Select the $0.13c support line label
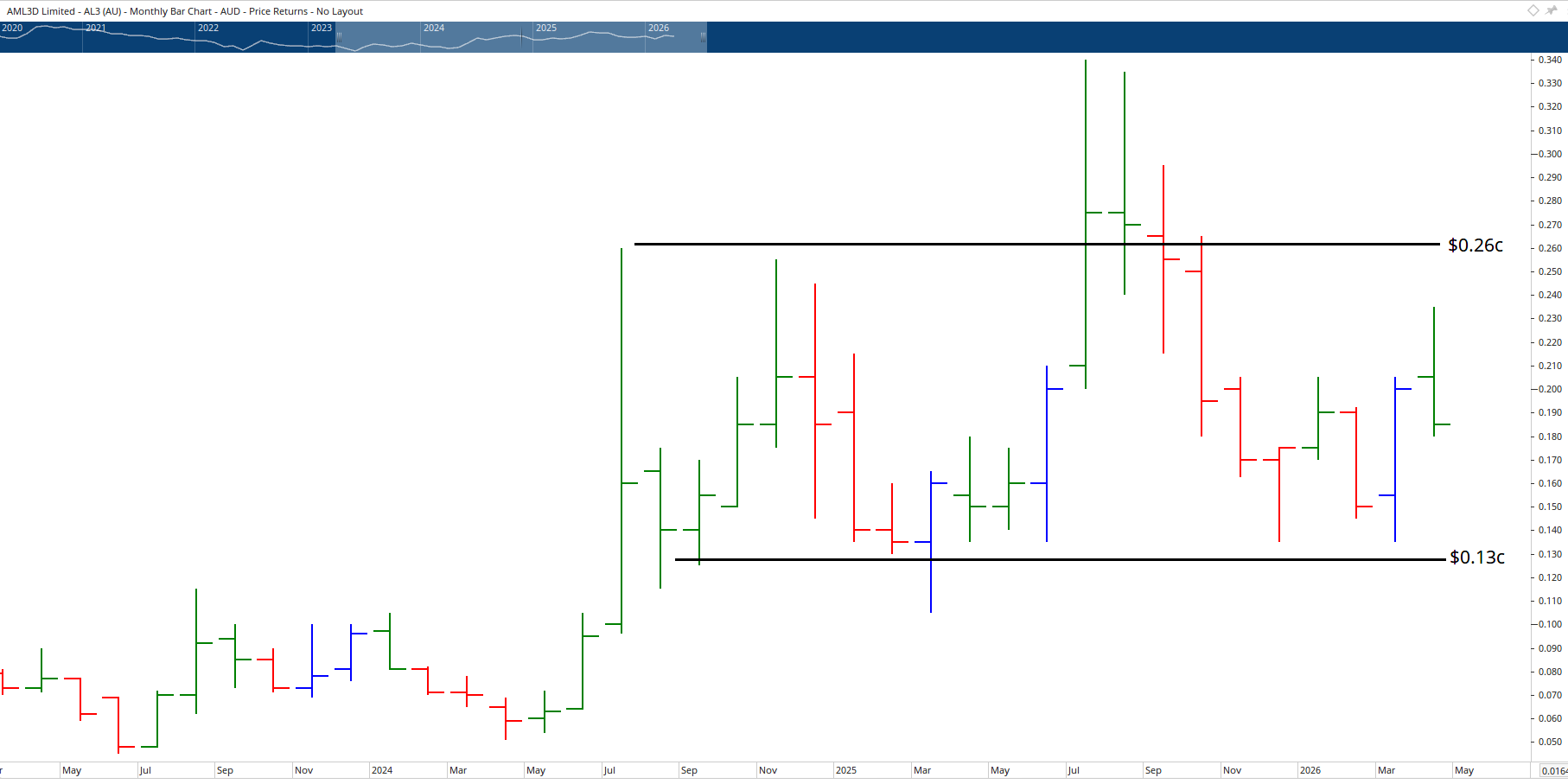This screenshot has height=784, width=1568. point(1477,558)
